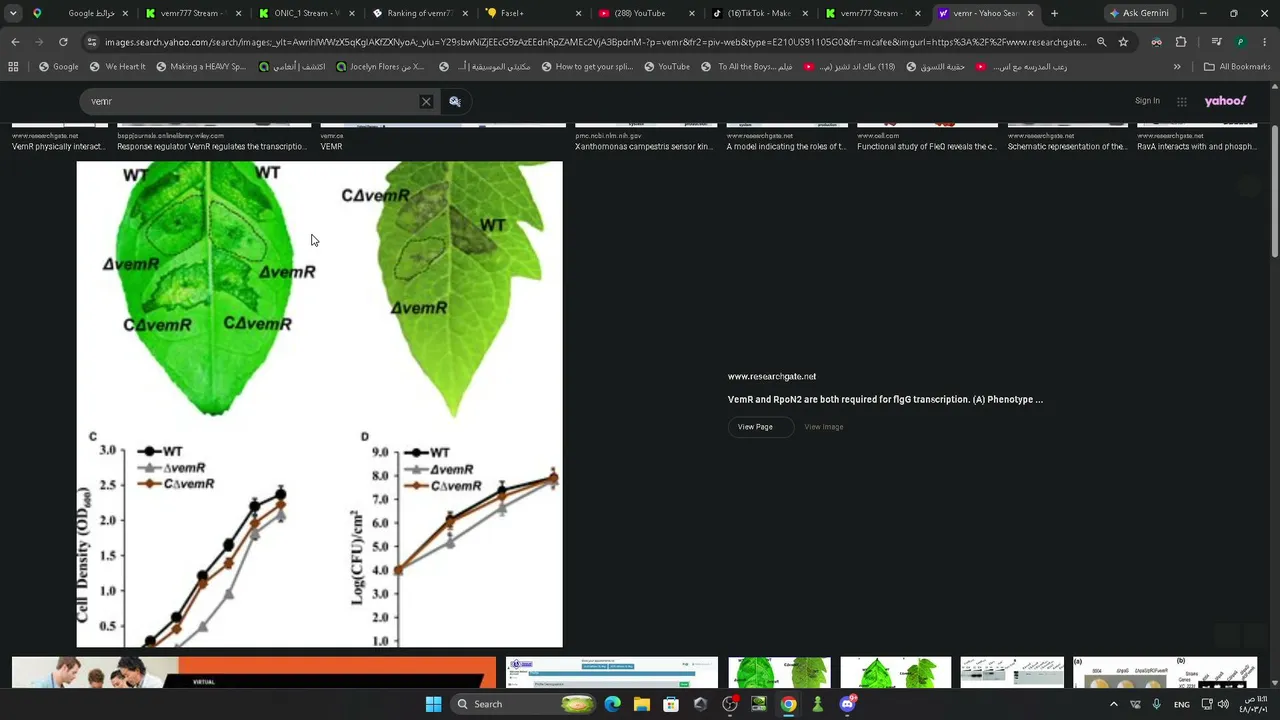Screen dimensions: 1280x720
Task: Open volume control in system tray
Action: coord(1222,704)
